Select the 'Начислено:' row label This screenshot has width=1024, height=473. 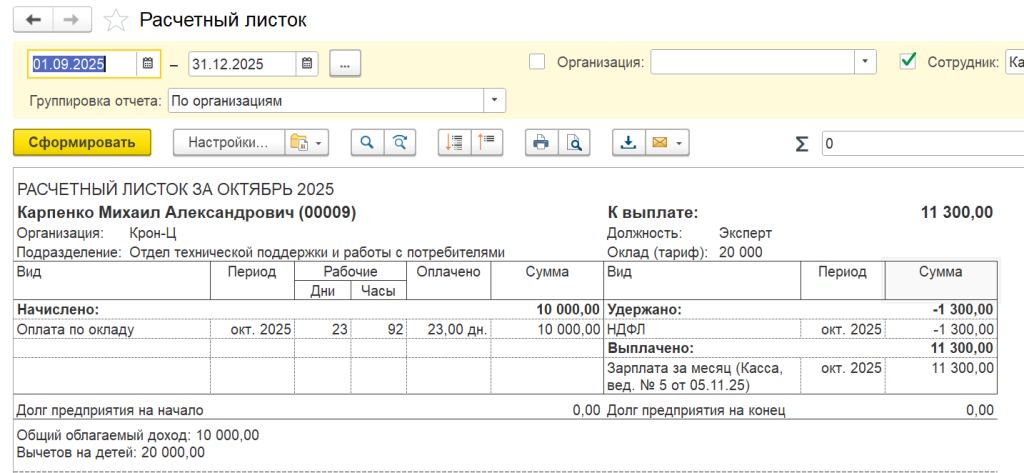point(57,309)
